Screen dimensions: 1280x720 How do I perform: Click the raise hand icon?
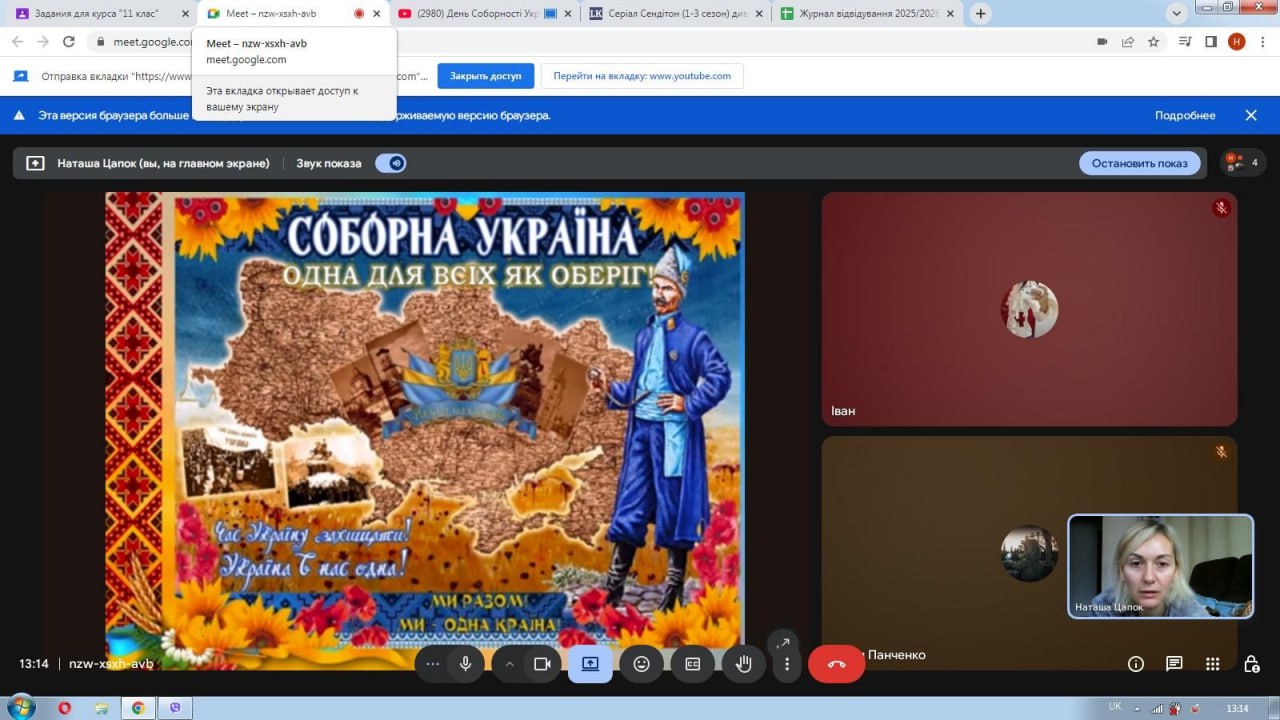point(743,664)
